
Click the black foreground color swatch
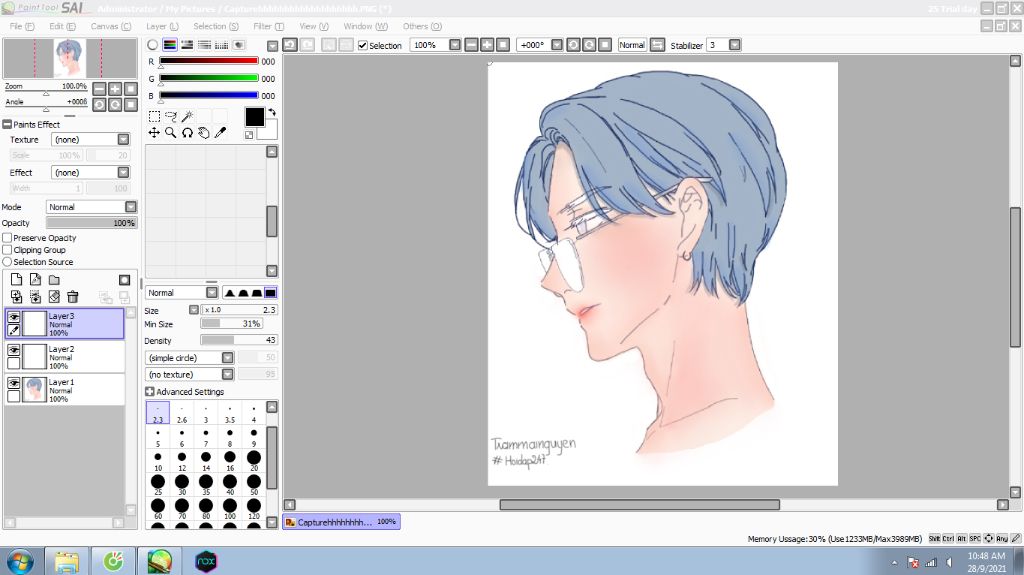point(254,117)
